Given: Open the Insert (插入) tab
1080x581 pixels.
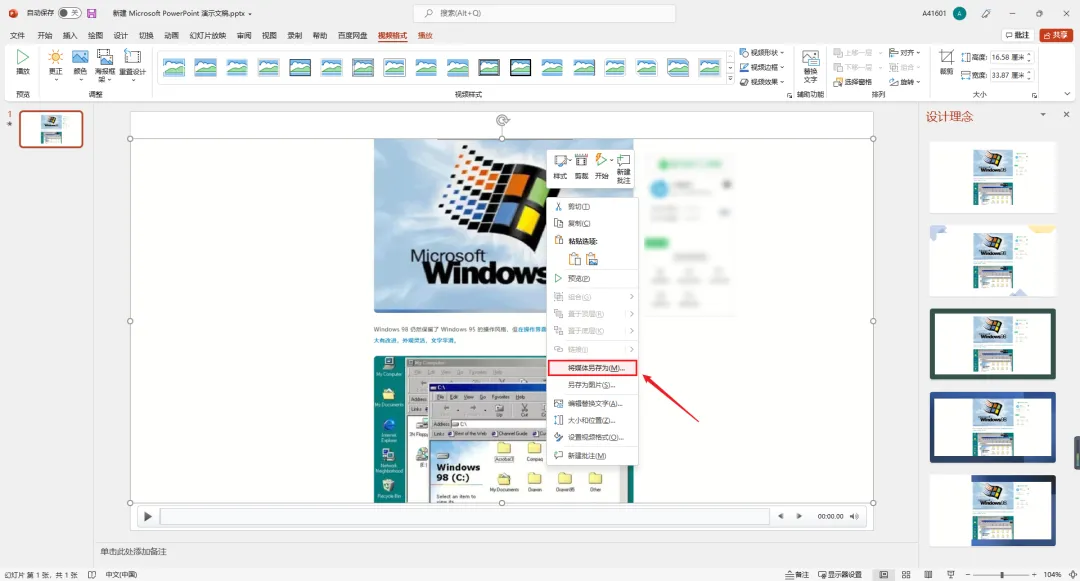Looking at the screenshot, I should click(70, 35).
